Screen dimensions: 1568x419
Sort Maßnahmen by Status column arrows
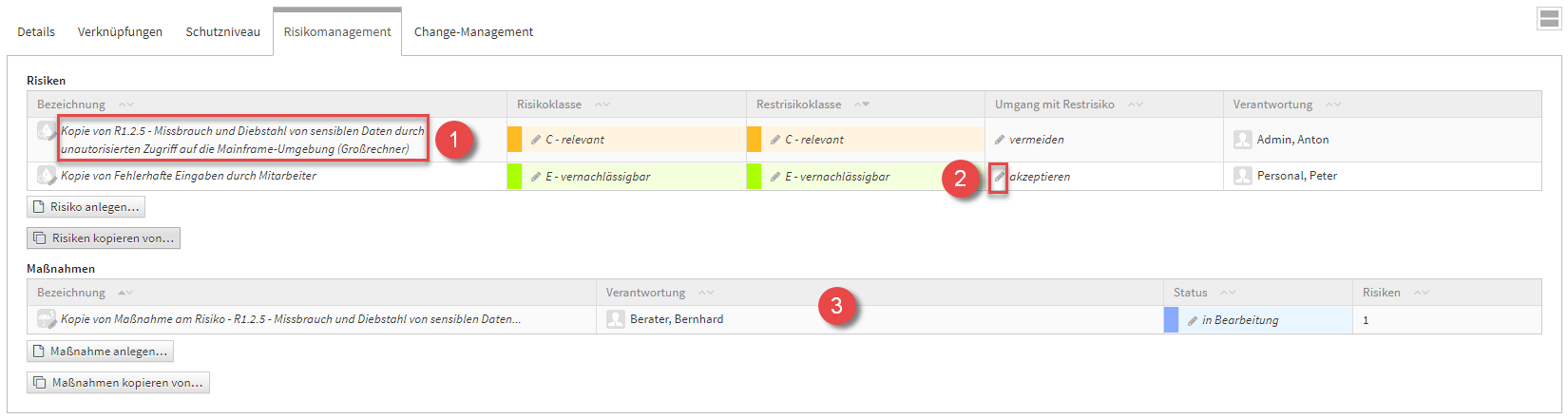[x=1228, y=293]
